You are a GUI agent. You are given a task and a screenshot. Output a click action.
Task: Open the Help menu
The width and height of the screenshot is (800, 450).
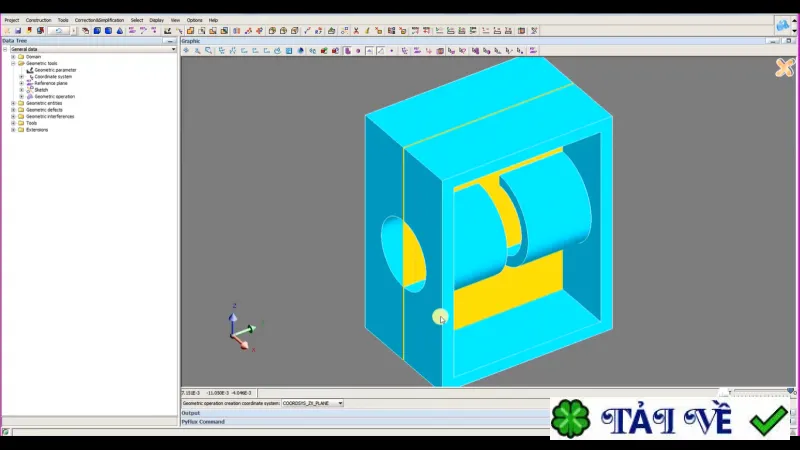tap(213, 20)
